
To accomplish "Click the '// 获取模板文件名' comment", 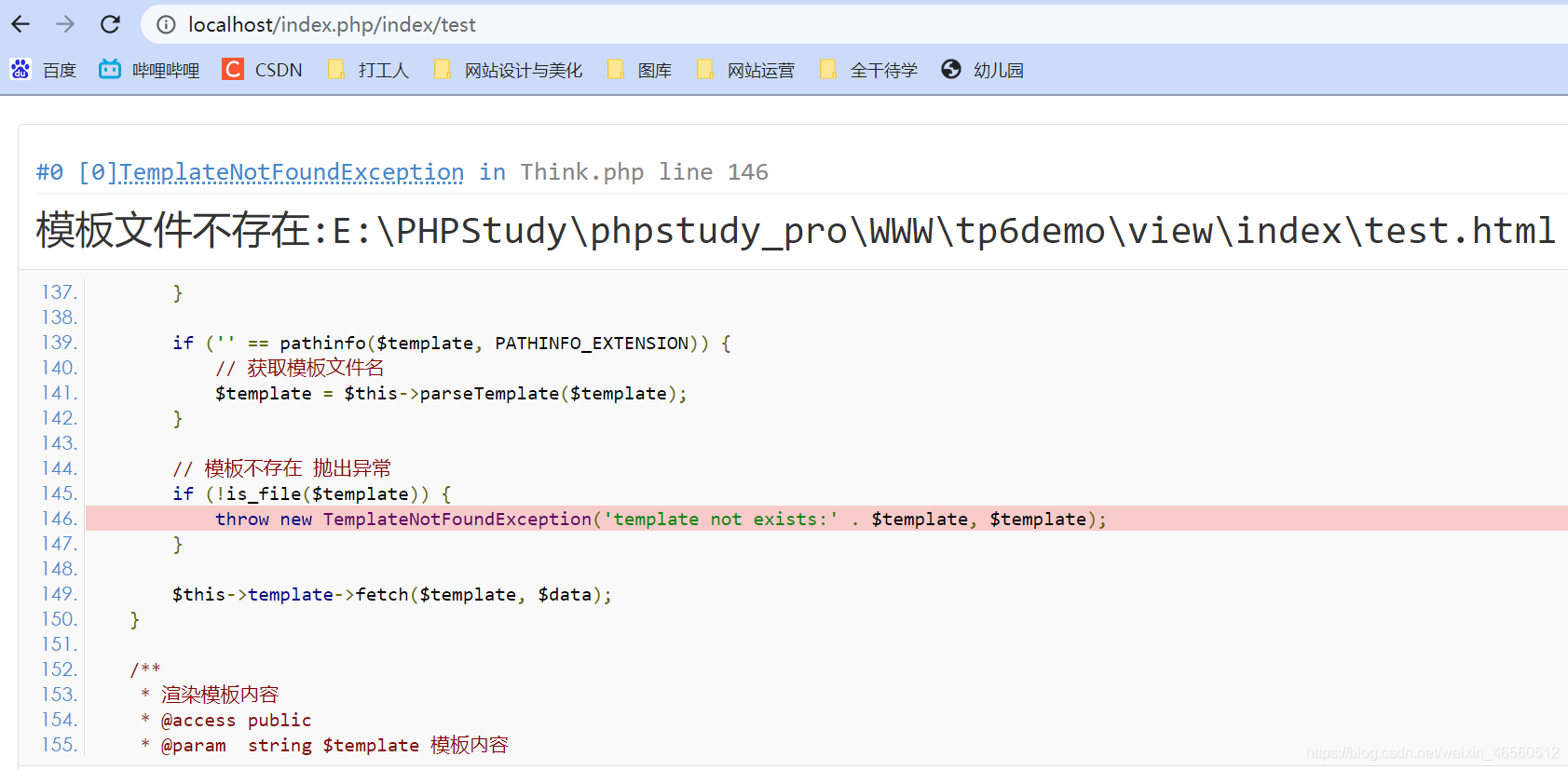I will [299, 368].
